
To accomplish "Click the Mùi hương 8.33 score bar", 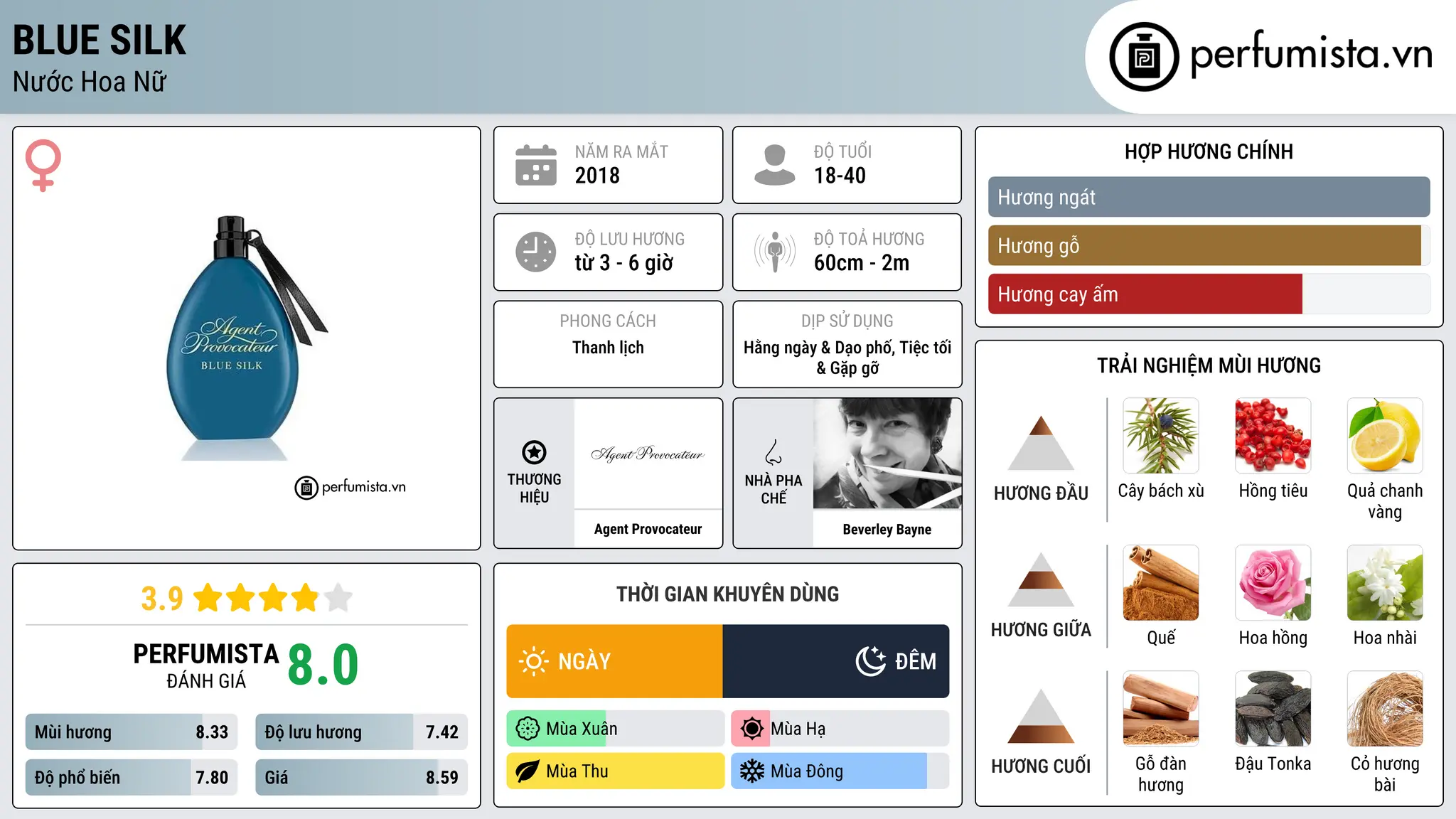I will pos(132,732).
